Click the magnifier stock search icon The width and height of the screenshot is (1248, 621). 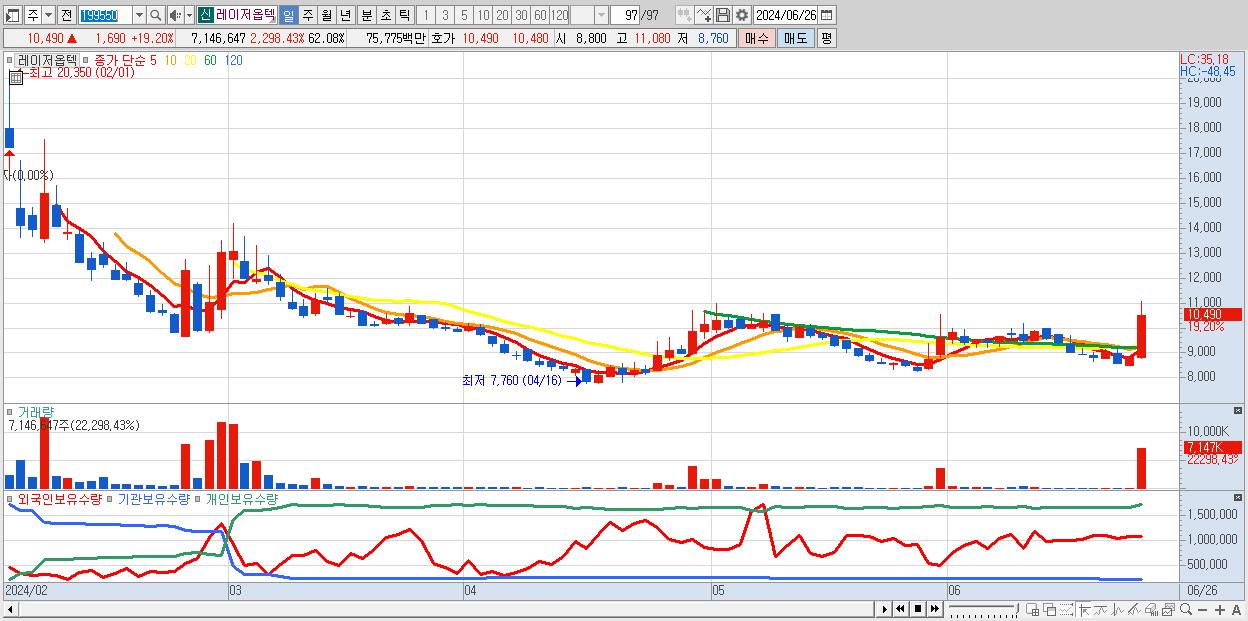click(x=156, y=15)
